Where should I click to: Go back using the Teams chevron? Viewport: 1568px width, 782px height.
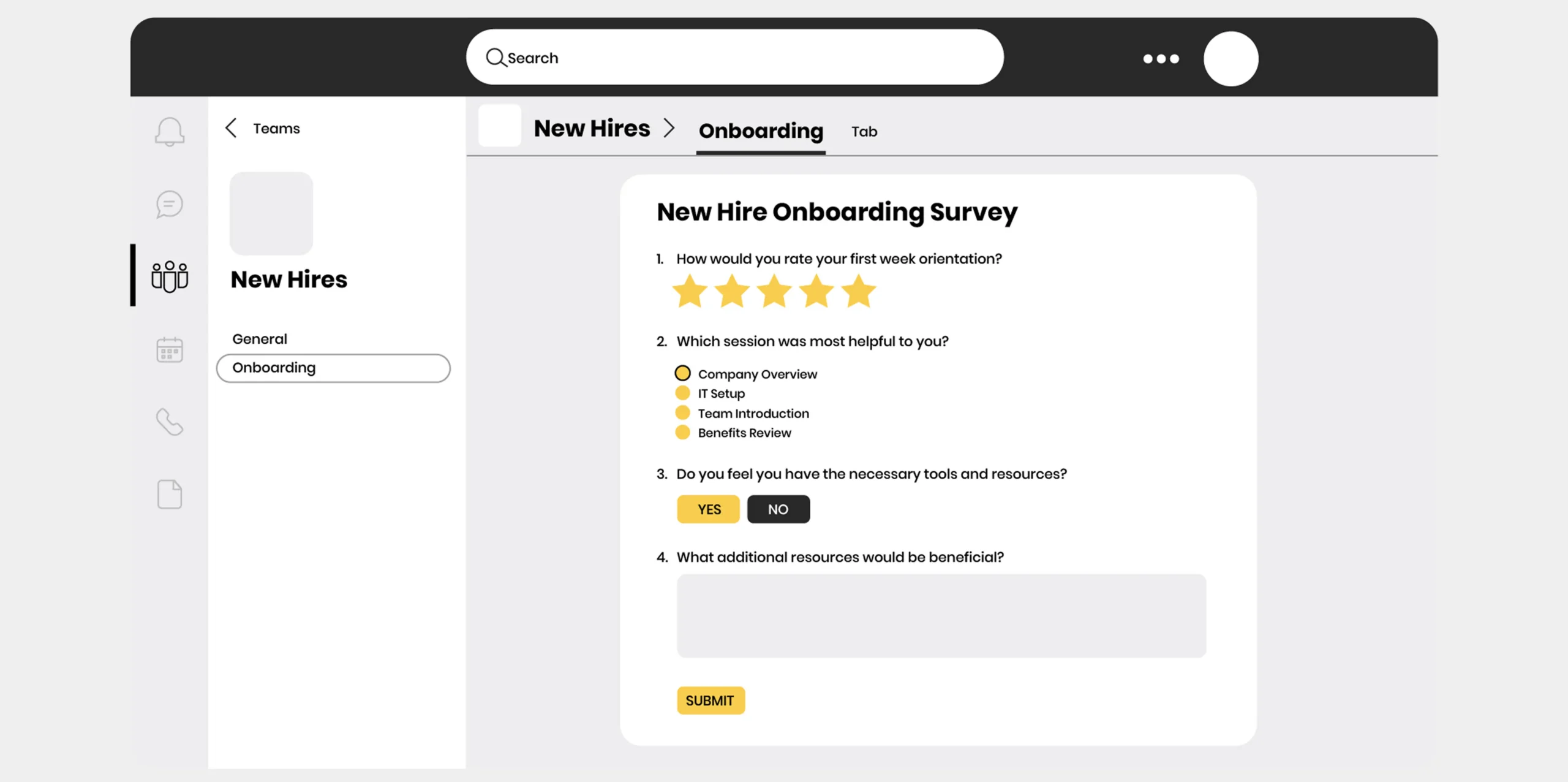pos(232,128)
